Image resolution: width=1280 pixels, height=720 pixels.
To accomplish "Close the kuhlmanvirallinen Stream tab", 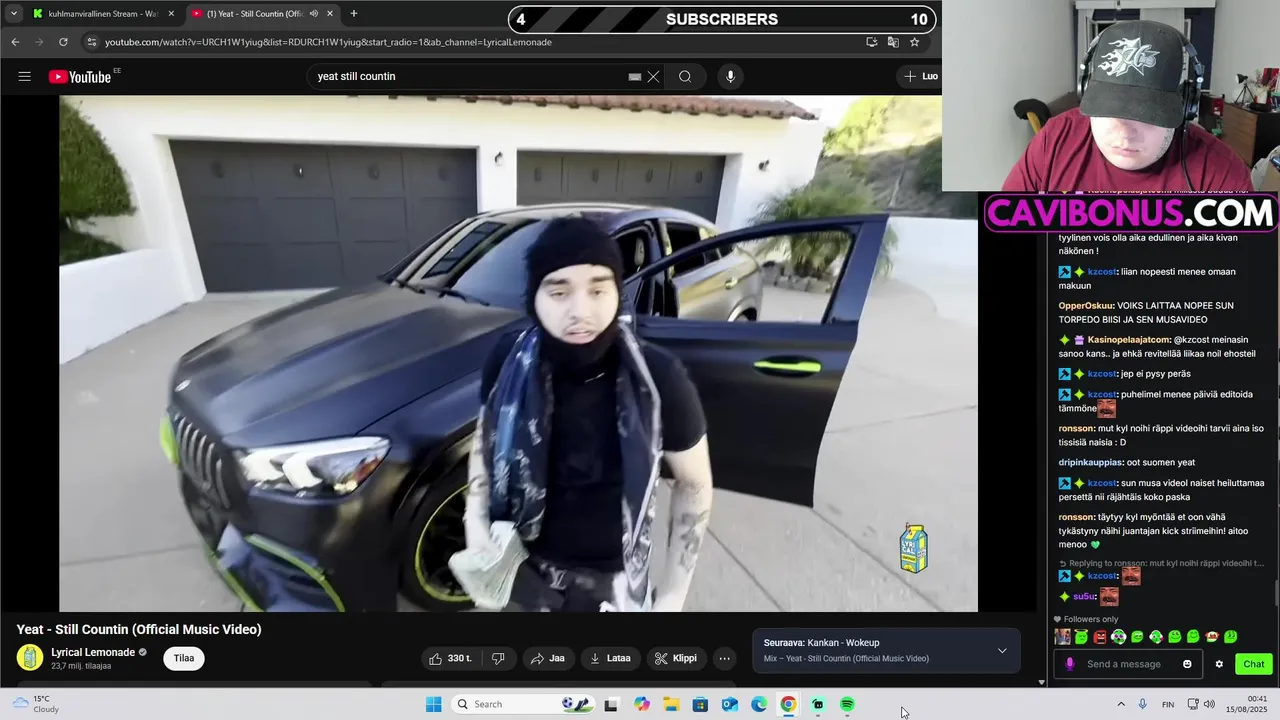I will pyautogui.click(x=171, y=14).
